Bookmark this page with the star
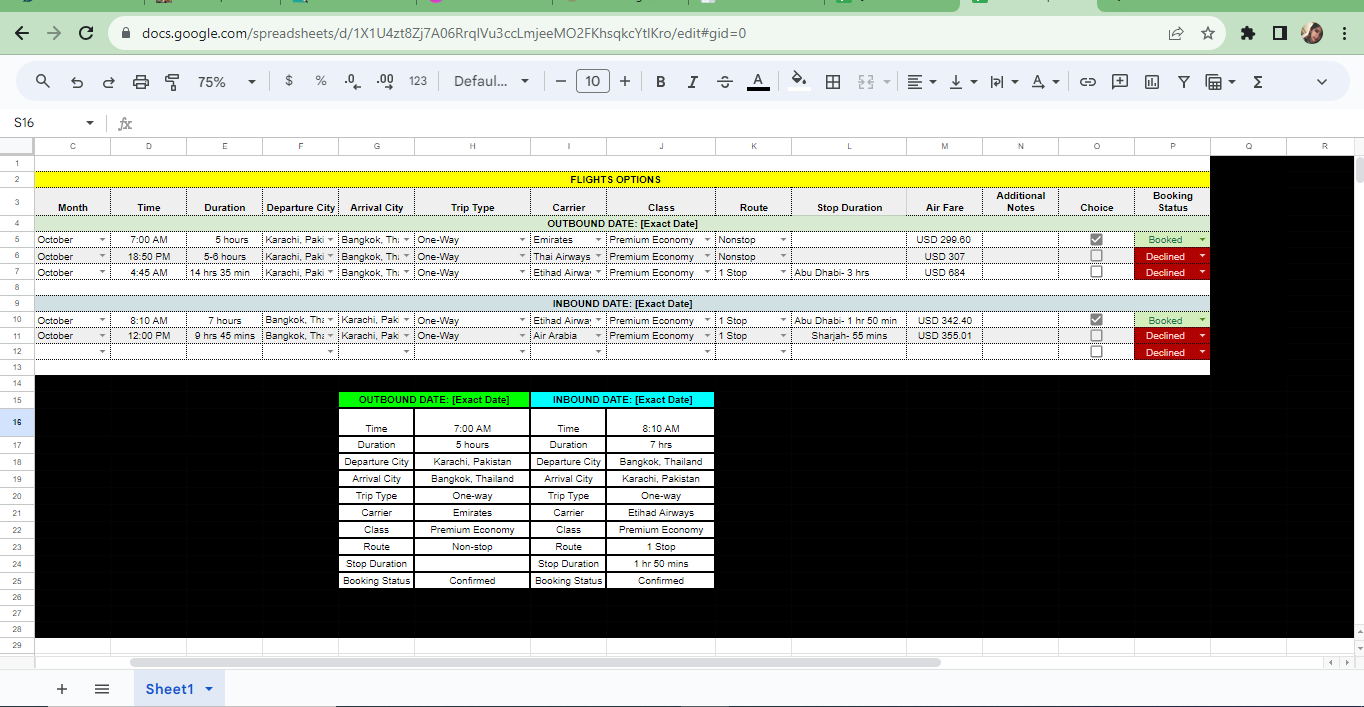The image size is (1364, 707). (1208, 33)
